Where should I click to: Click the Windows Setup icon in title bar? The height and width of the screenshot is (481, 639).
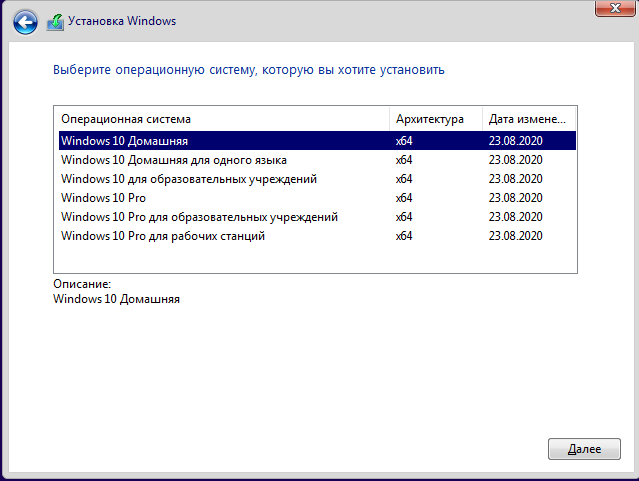pyautogui.click(x=55, y=22)
